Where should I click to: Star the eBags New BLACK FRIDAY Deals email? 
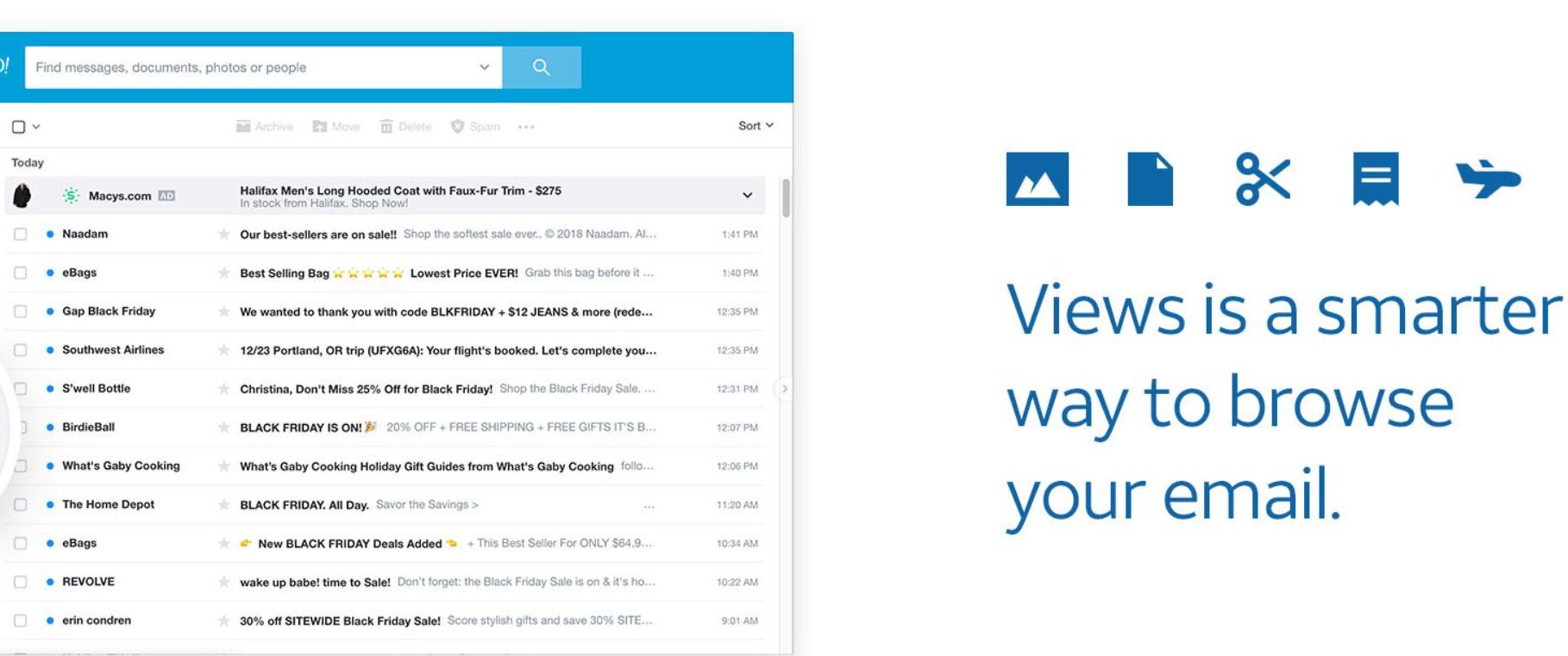[223, 543]
